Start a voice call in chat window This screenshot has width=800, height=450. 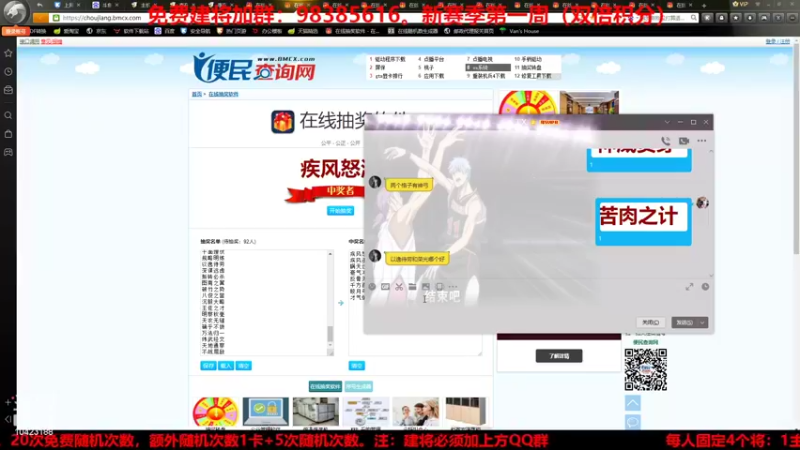(666, 141)
